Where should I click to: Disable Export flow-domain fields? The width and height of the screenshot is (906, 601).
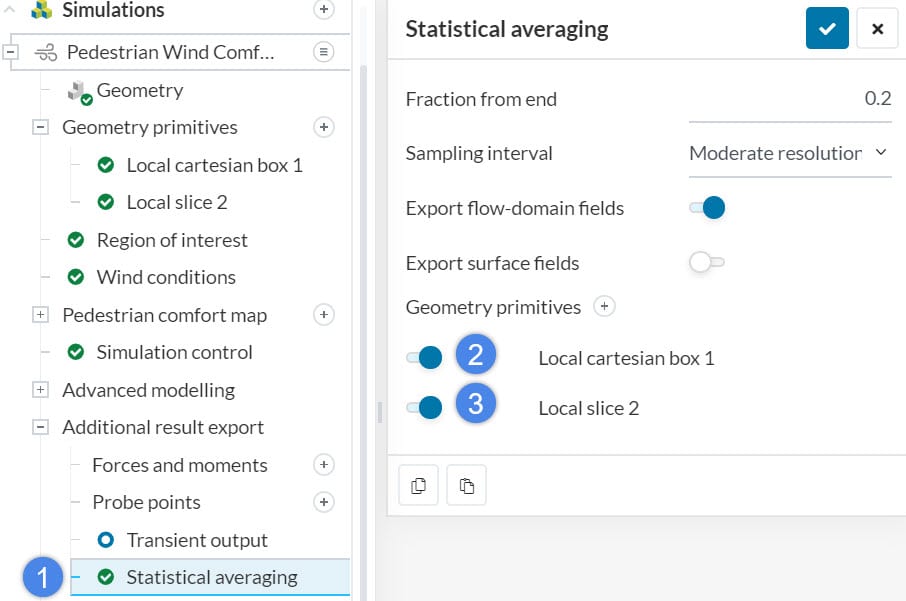tap(707, 207)
